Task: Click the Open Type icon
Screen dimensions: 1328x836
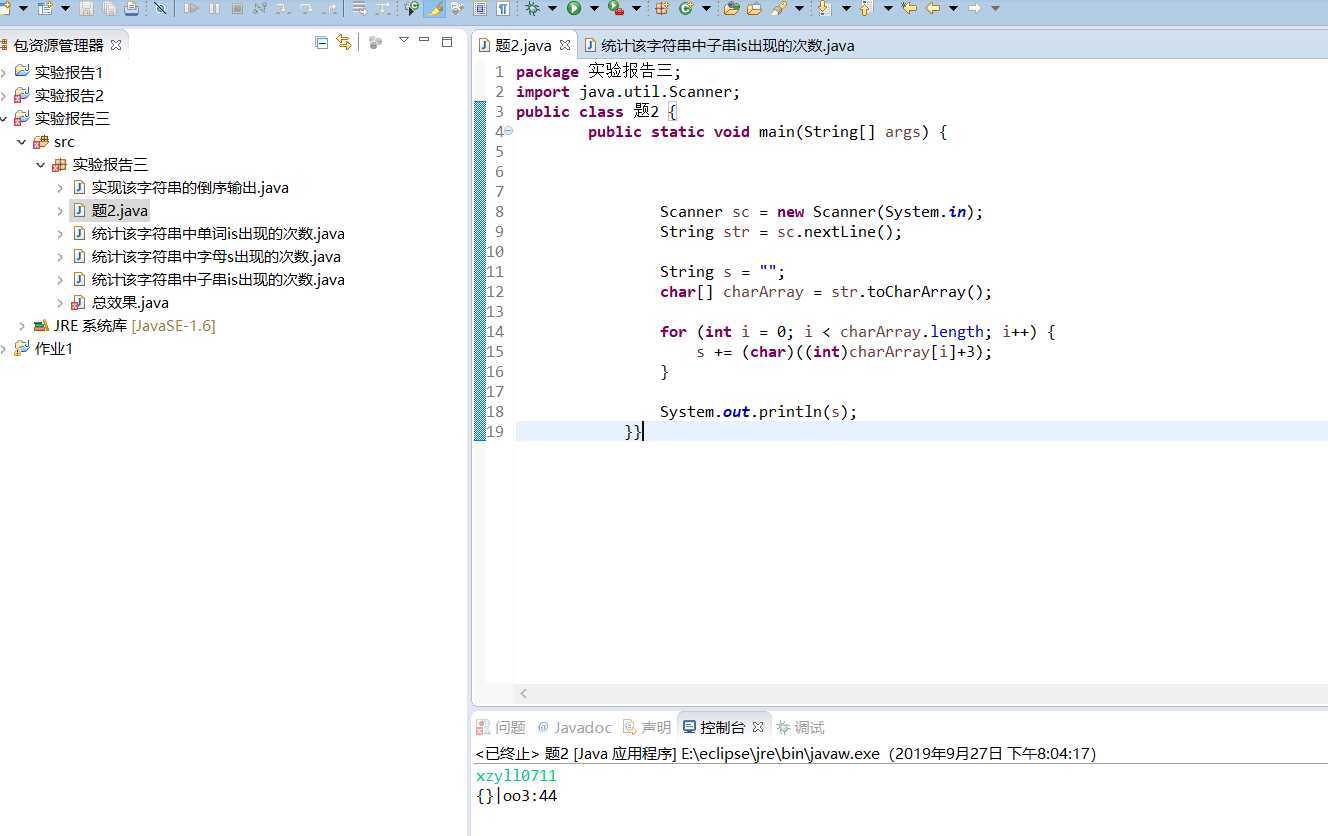Action: (x=731, y=8)
